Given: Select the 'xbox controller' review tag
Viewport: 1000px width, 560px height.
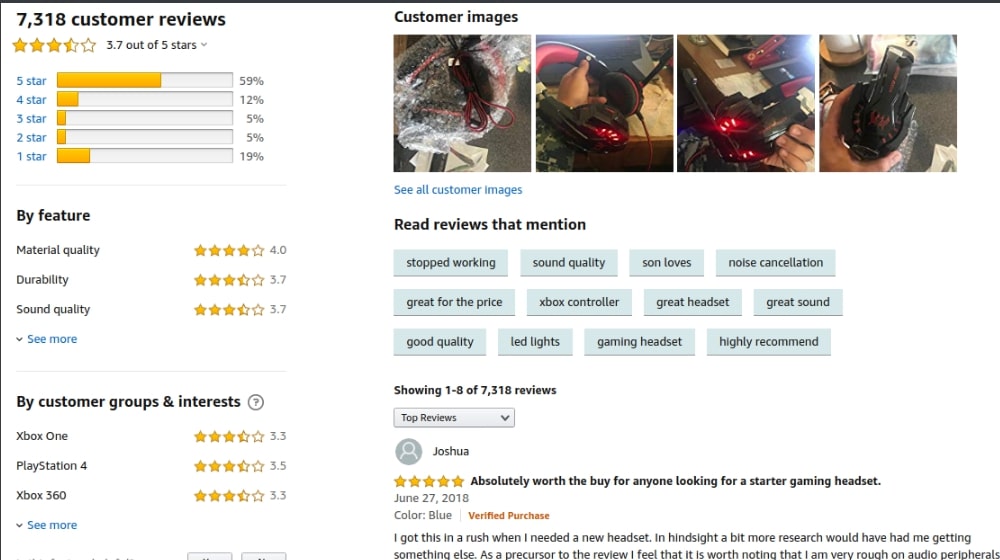Looking at the screenshot, I should [x=579, y=302].
